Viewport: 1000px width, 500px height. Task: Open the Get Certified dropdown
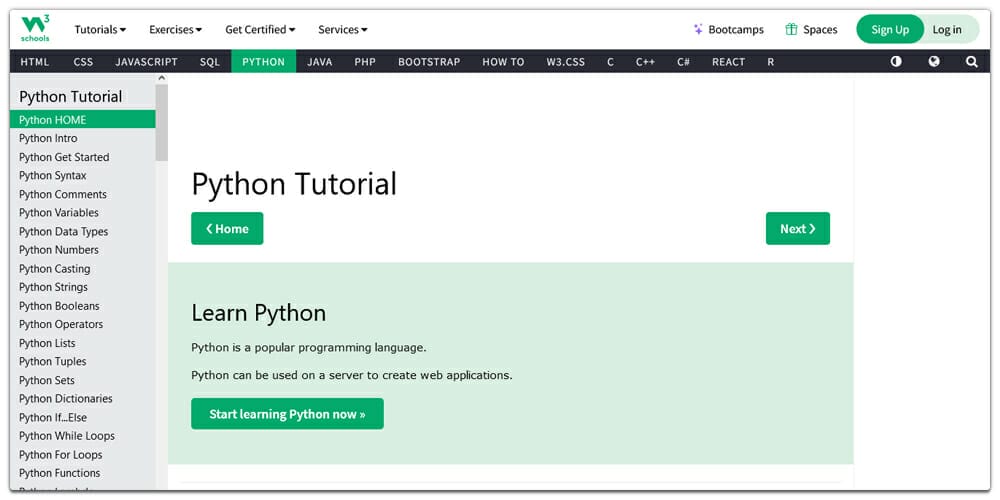coord(260,29)
